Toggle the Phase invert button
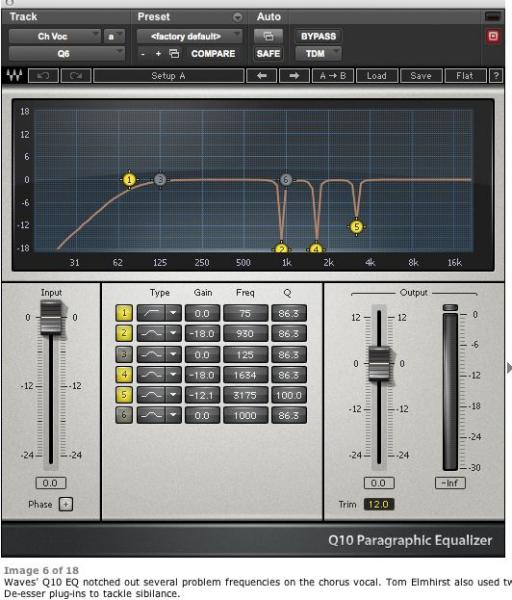Image resolution: width=512 pixels, height=600 pixels. pyautogui.click(x=66, y=504)
